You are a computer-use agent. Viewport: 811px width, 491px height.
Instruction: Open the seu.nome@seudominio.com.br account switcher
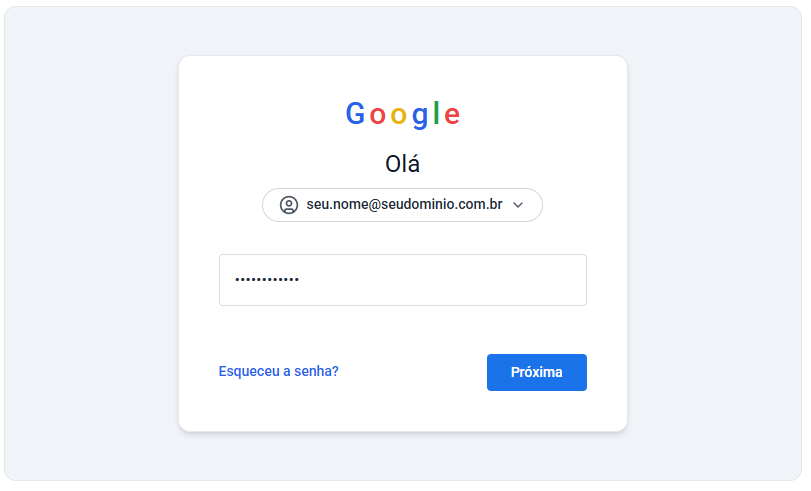click(402, 205)
